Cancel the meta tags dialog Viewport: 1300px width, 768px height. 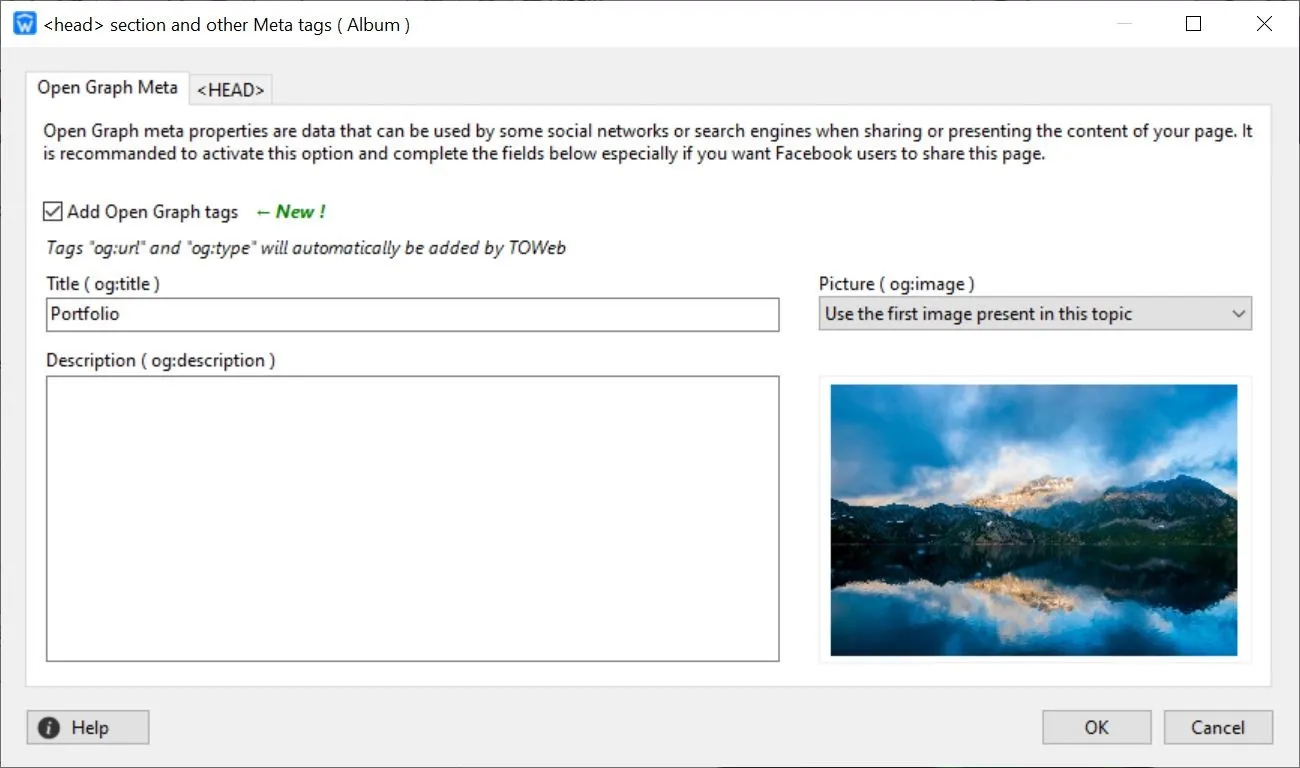(1217, 728)
